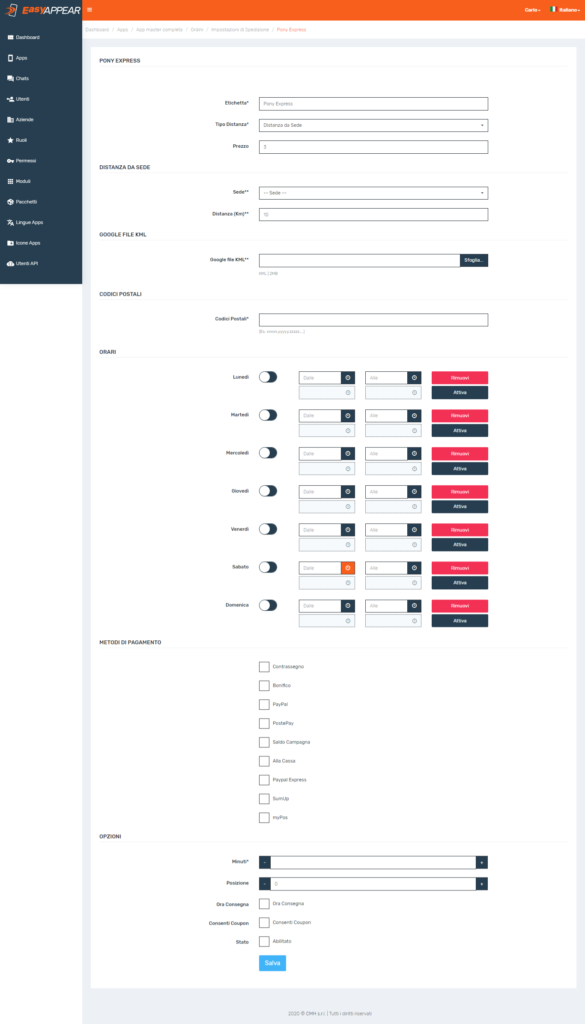Click the Ruoli star icon
Image resolution: width=585 pixels, height=1024 pixels.
click(10, 140)
